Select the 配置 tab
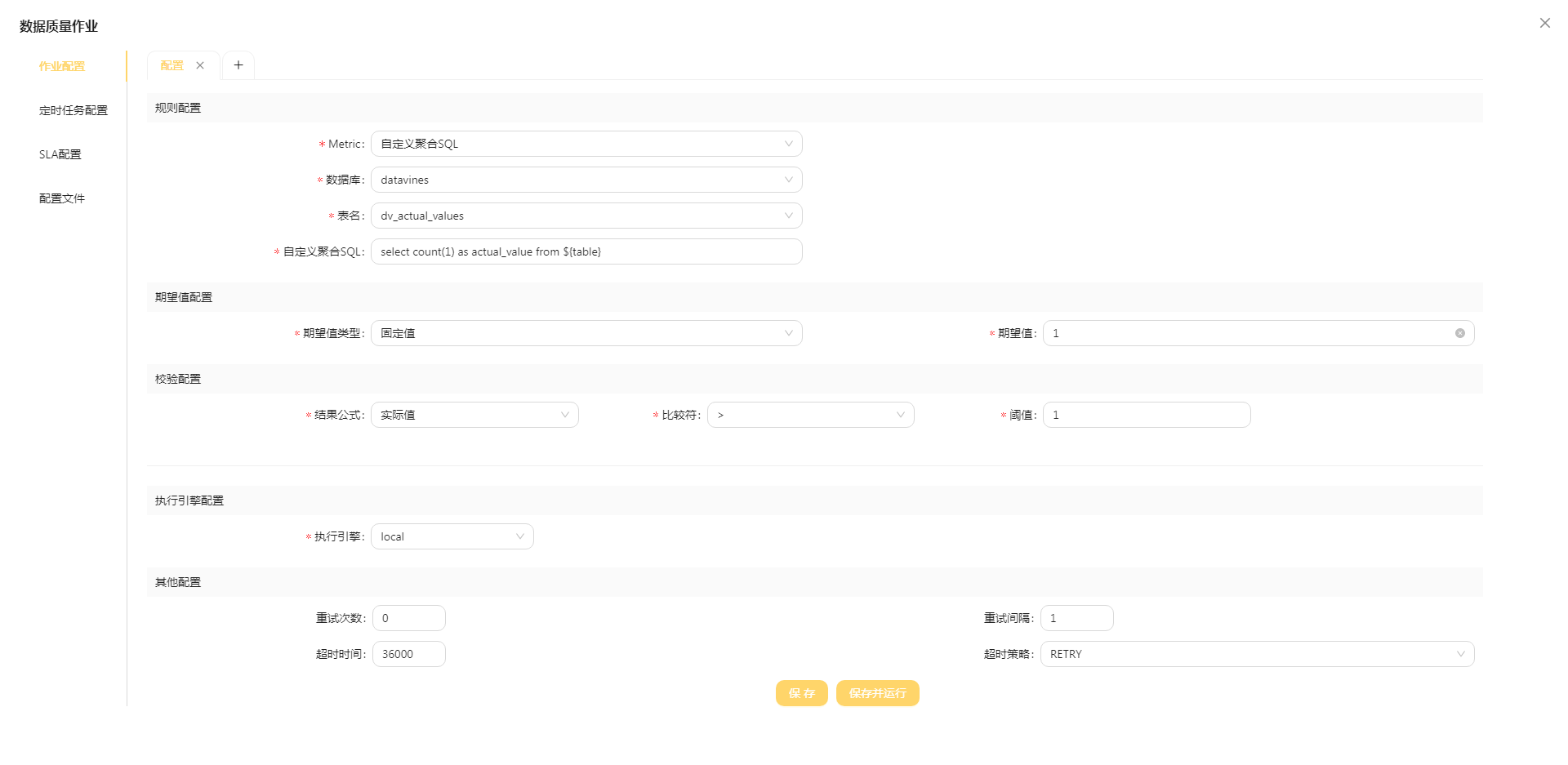Screen dimensions: 1568x765 point(172,65)
